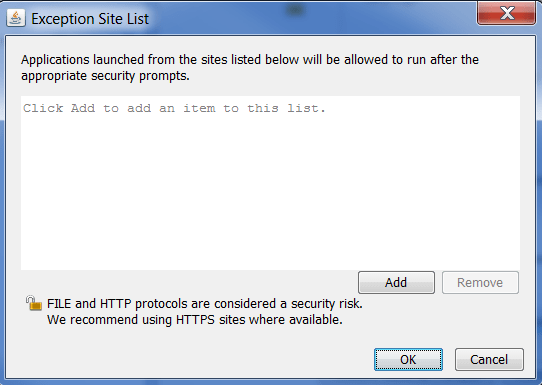Click the unlocked padlock warning icon
Viewport: 542px width, 385px height.
click(x=34, y=303)
